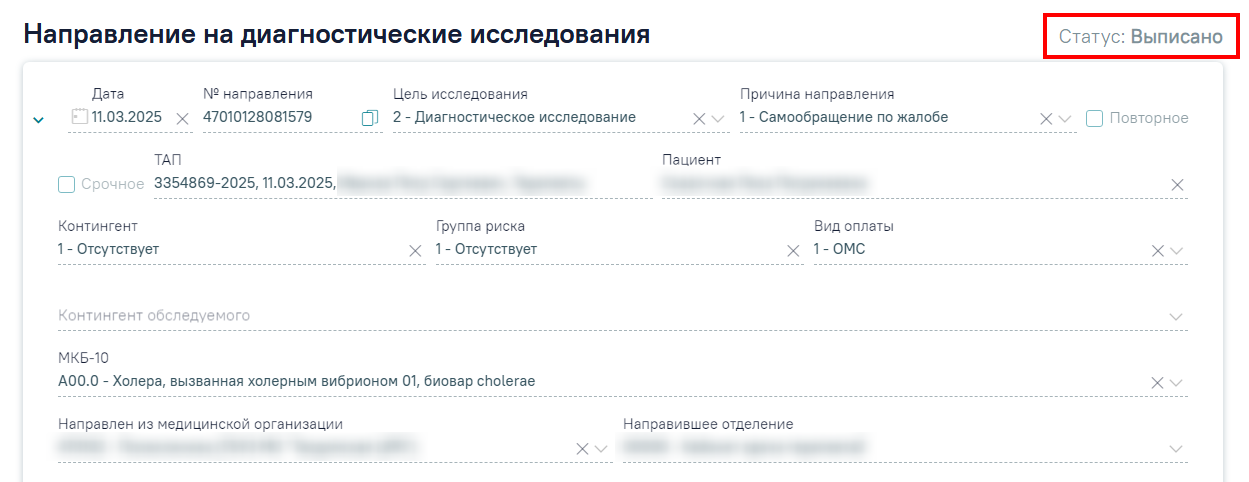Clear Вид оплаты value with X icon
Viewport: 1249px width, 482px height.
pos(1158,251)
